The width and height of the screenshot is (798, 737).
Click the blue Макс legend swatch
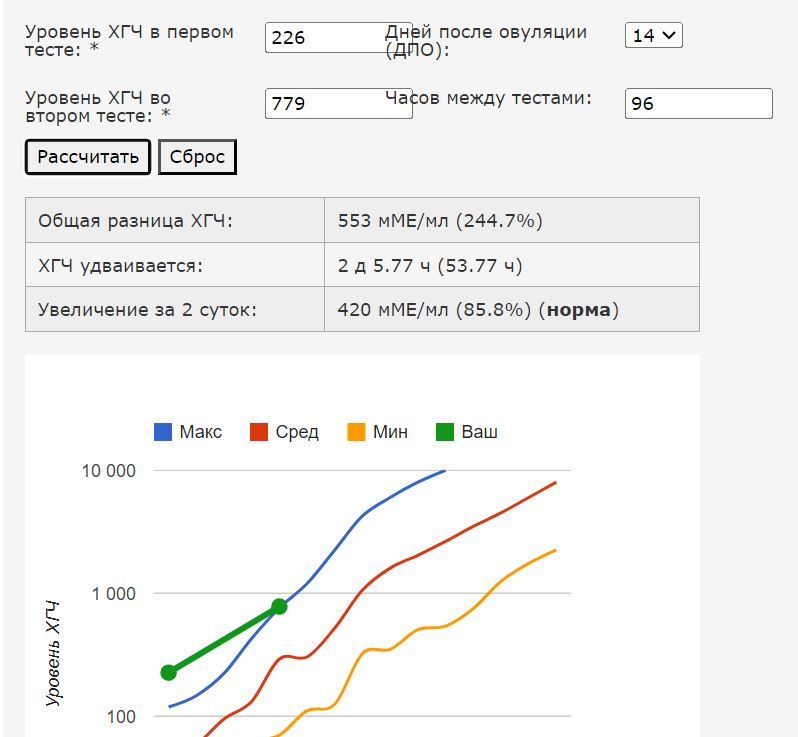pos(163,432)
